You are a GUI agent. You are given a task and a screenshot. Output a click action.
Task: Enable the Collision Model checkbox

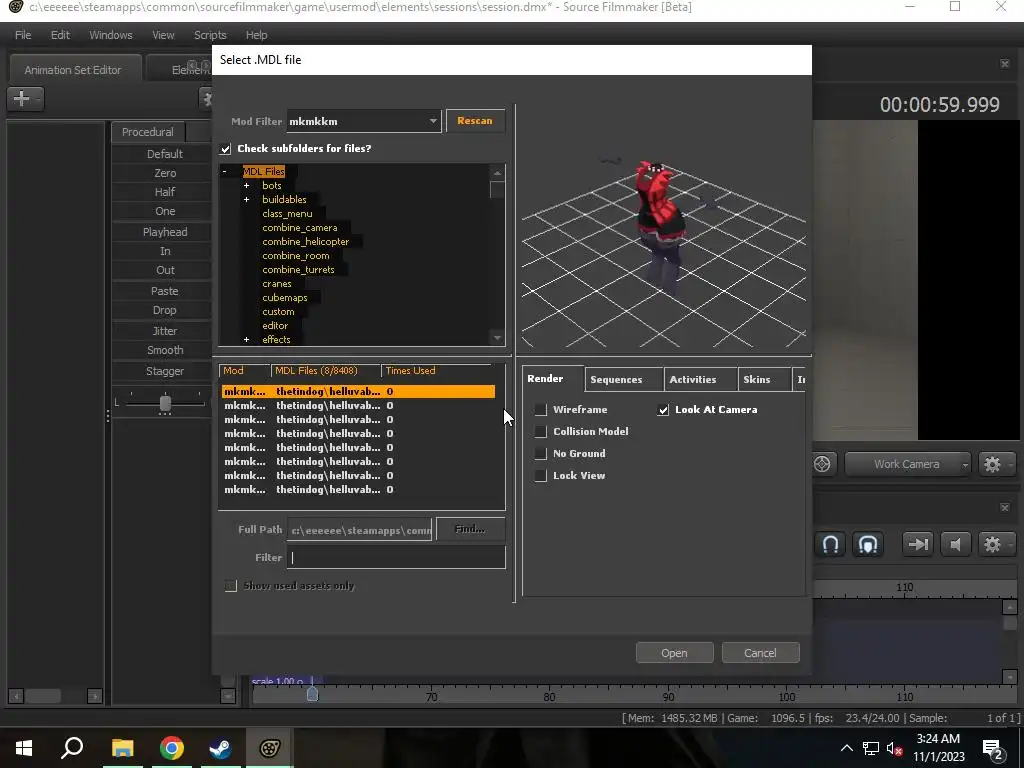click(x=540, y=432)
